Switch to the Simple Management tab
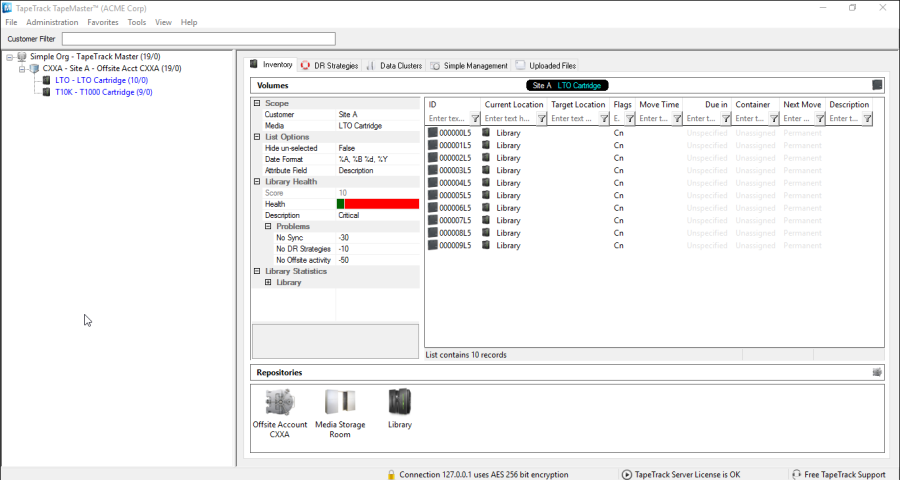 [x=470, y=65]
